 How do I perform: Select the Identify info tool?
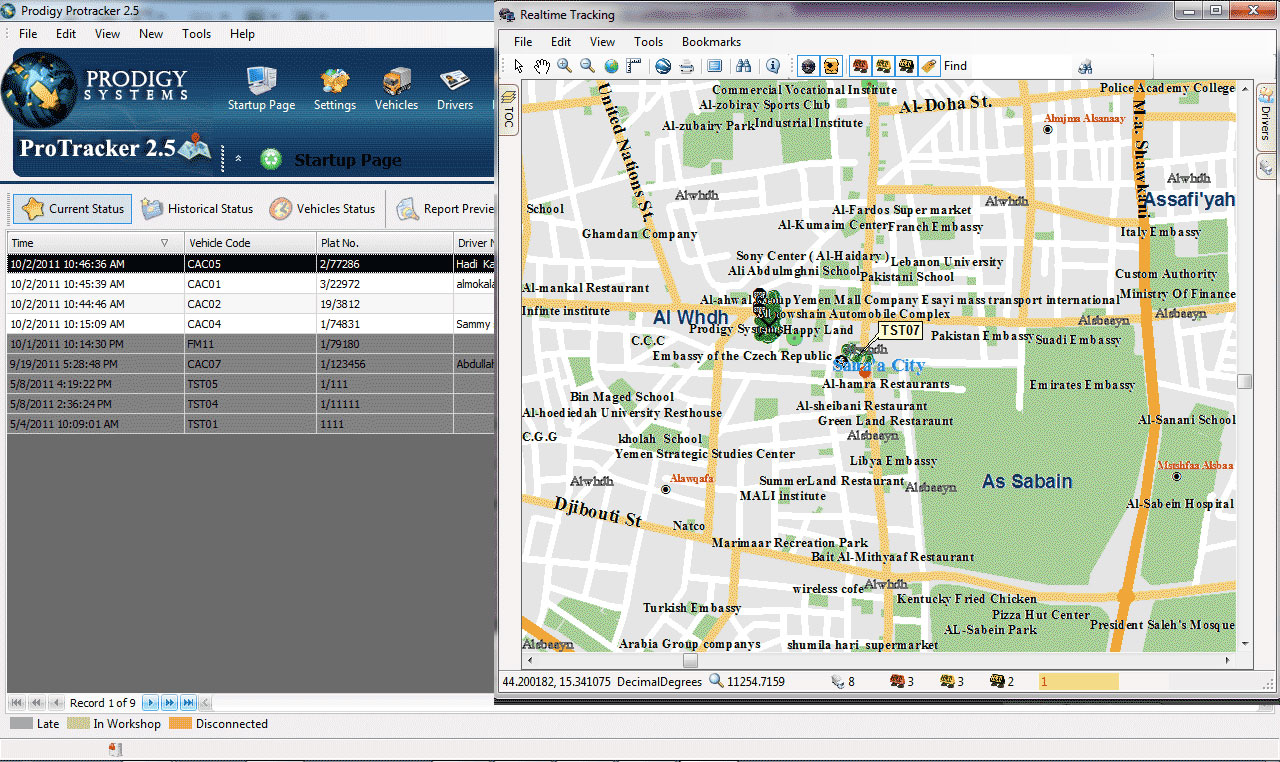click(x=772, y=66)
